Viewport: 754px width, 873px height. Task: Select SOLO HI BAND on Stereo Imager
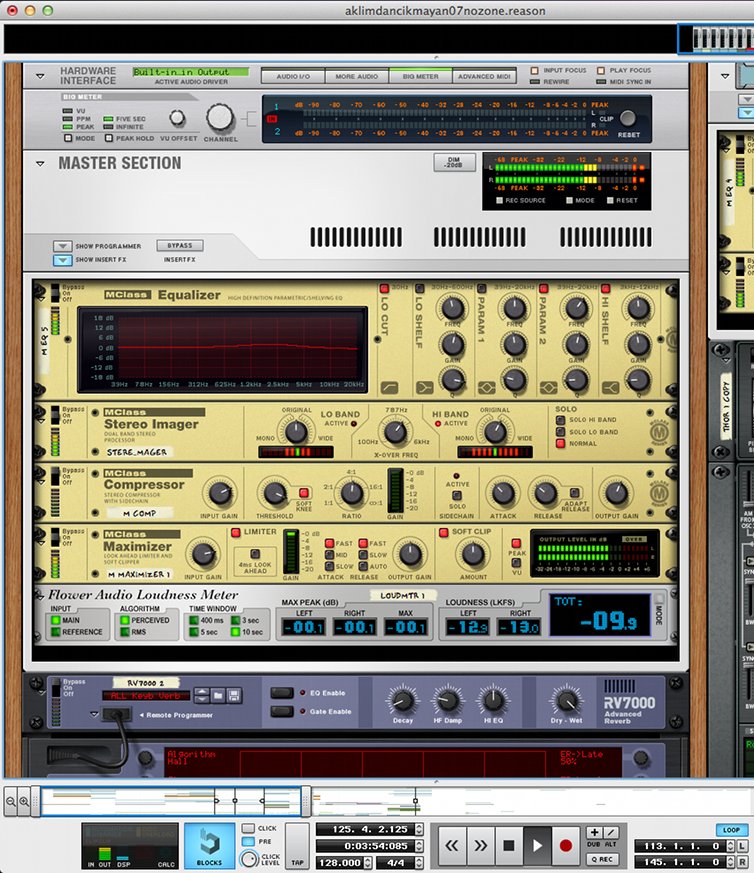click(561, 419)
